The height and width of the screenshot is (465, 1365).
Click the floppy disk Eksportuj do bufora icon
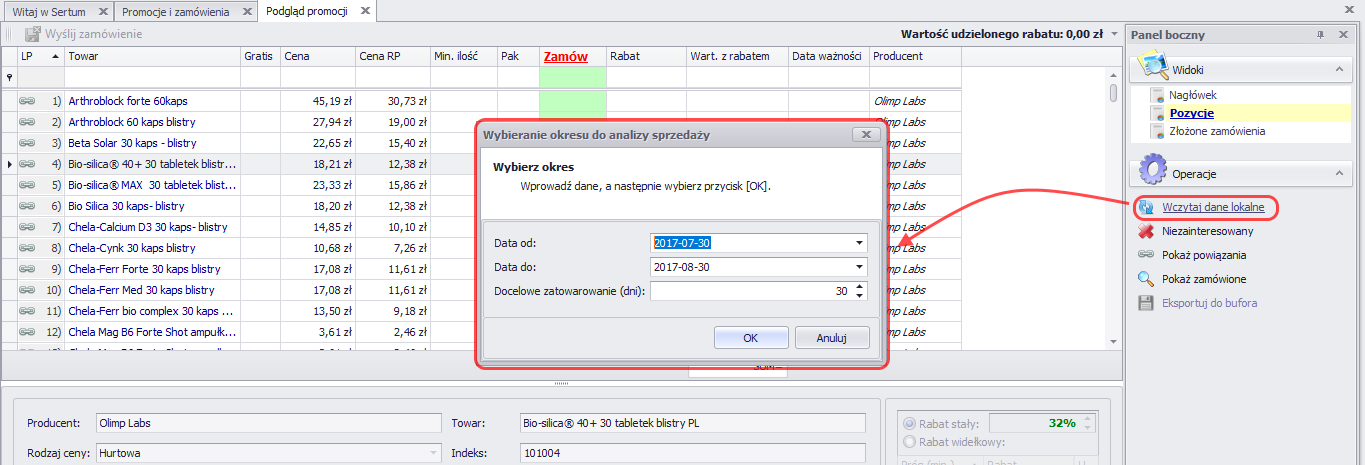1146,303
